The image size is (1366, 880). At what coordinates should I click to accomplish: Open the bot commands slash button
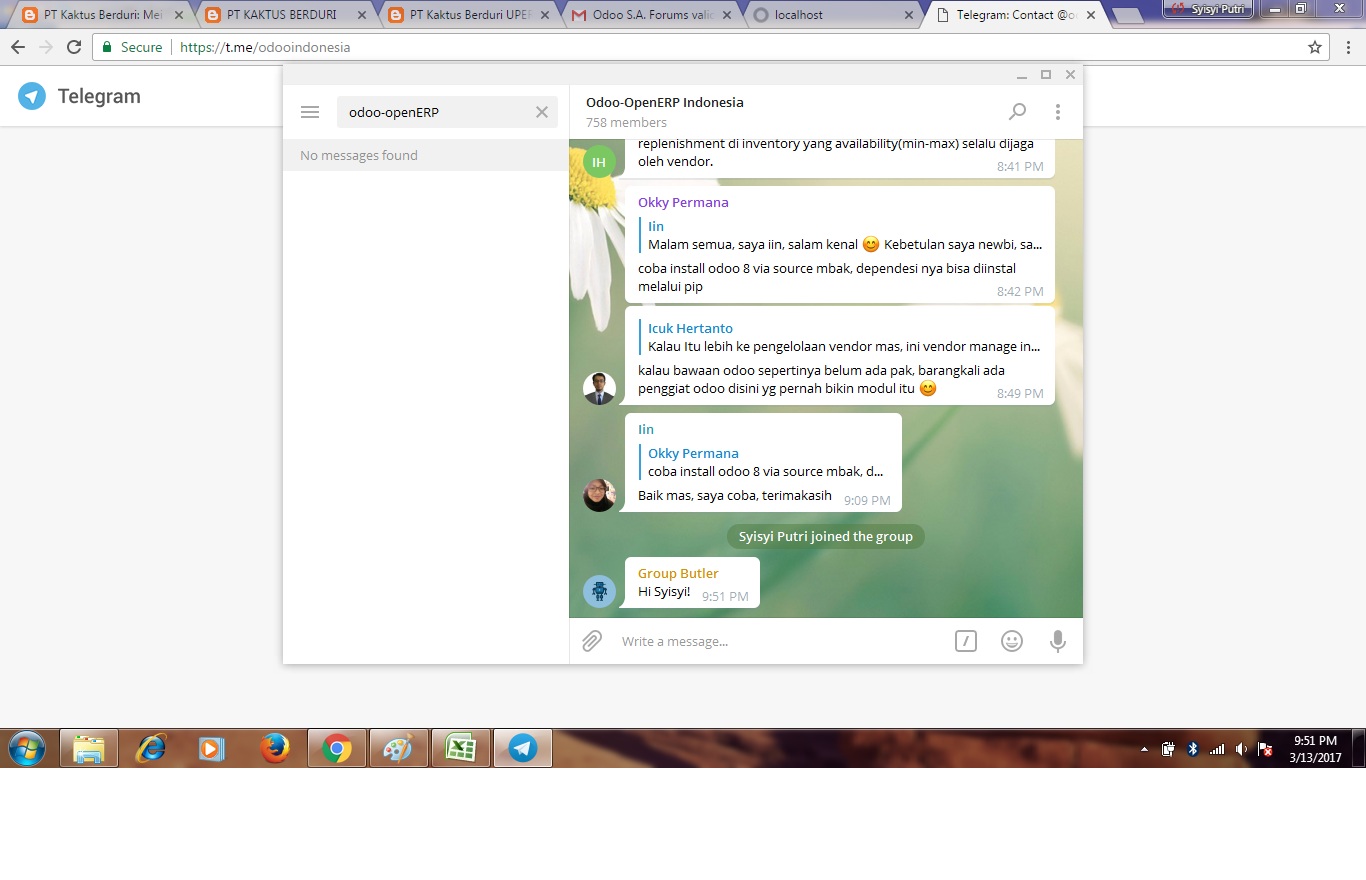pyautogui.click(x=965, y=641)
